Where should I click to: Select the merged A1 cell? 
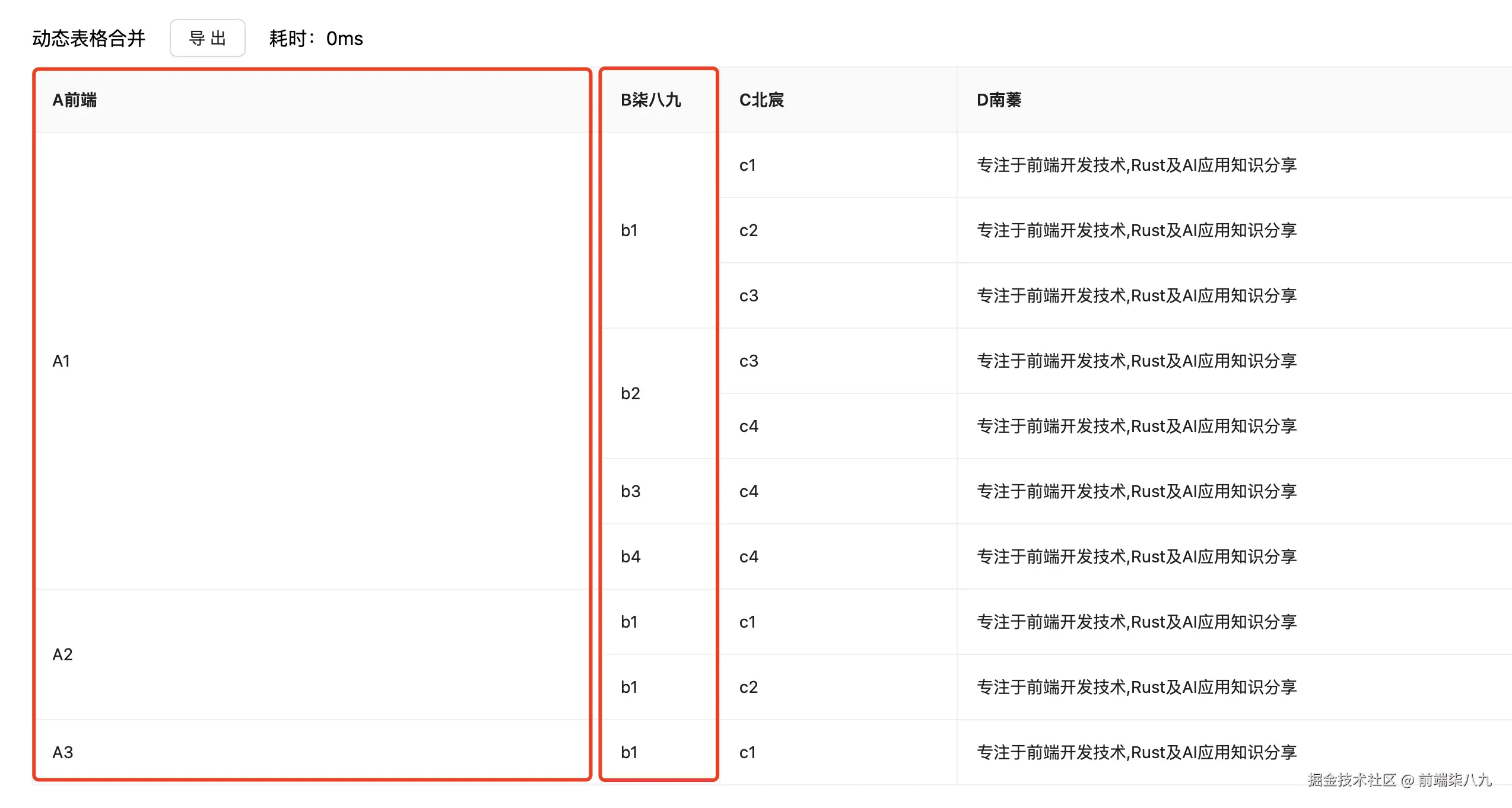62,361
